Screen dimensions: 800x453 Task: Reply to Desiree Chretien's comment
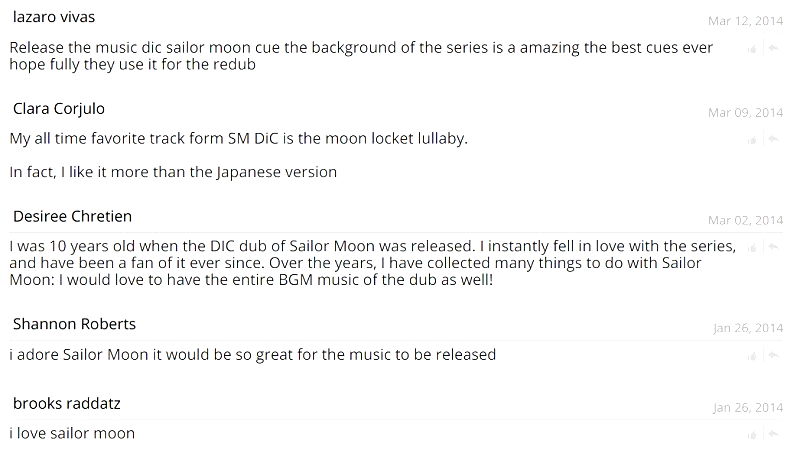coord(773,247)
